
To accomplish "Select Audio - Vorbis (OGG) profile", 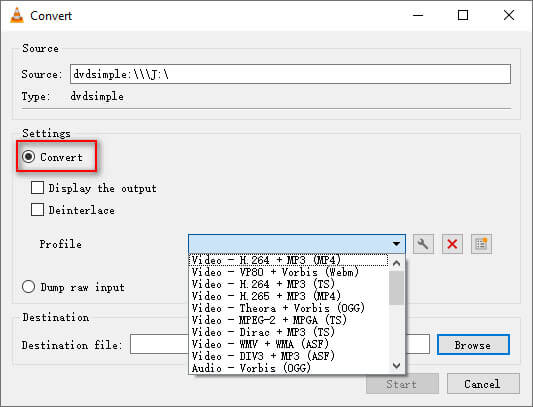I will [288, 368].
